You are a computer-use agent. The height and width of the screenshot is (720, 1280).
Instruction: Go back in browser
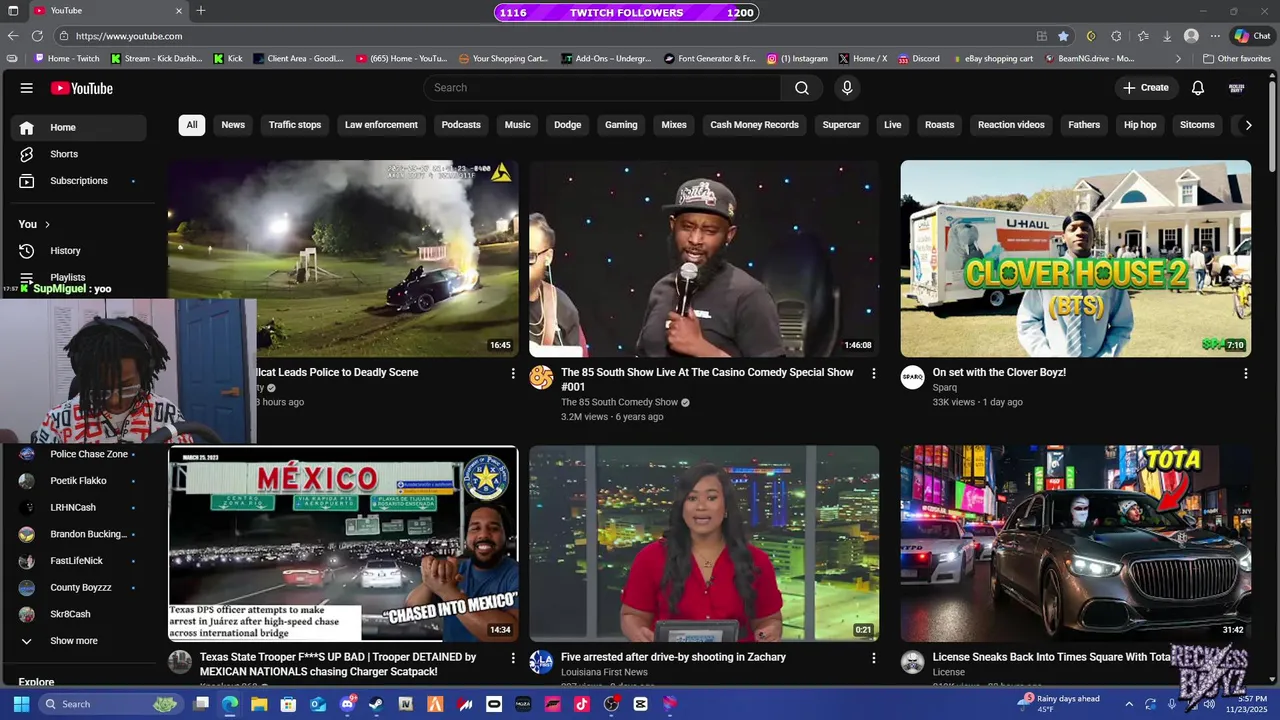[12, 36]
